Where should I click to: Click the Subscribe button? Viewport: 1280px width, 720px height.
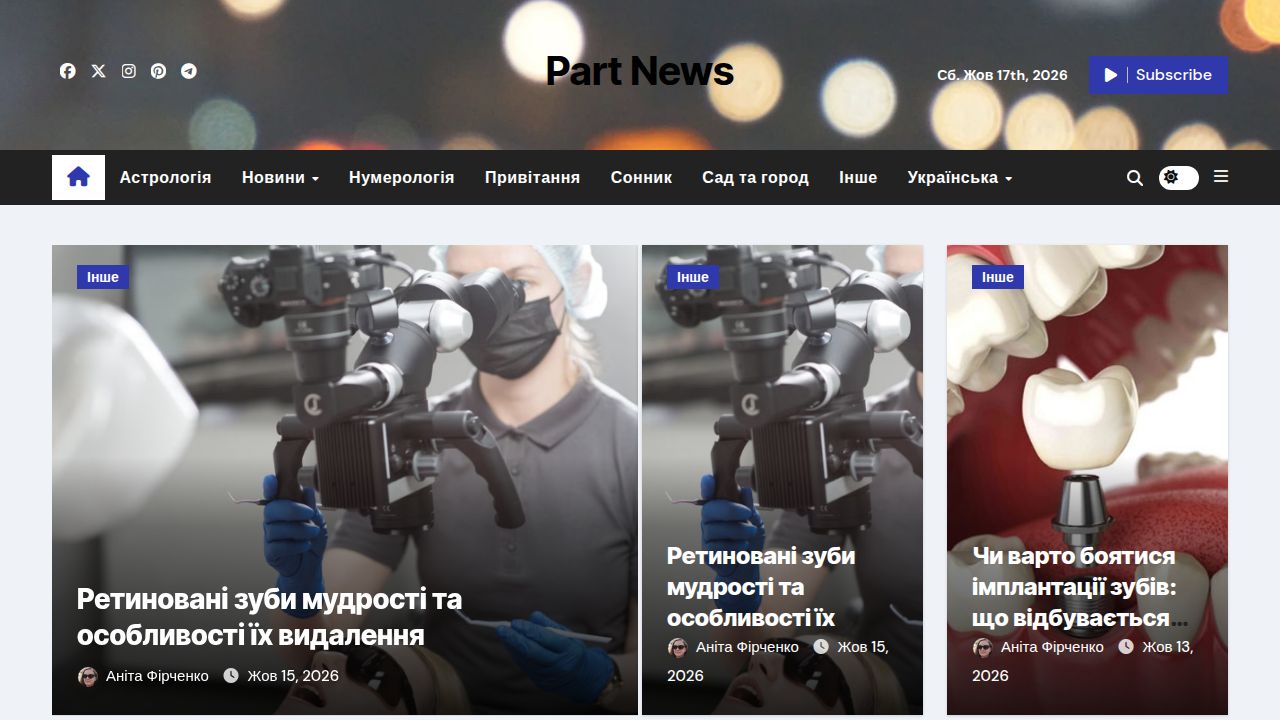coord(1158,75)
